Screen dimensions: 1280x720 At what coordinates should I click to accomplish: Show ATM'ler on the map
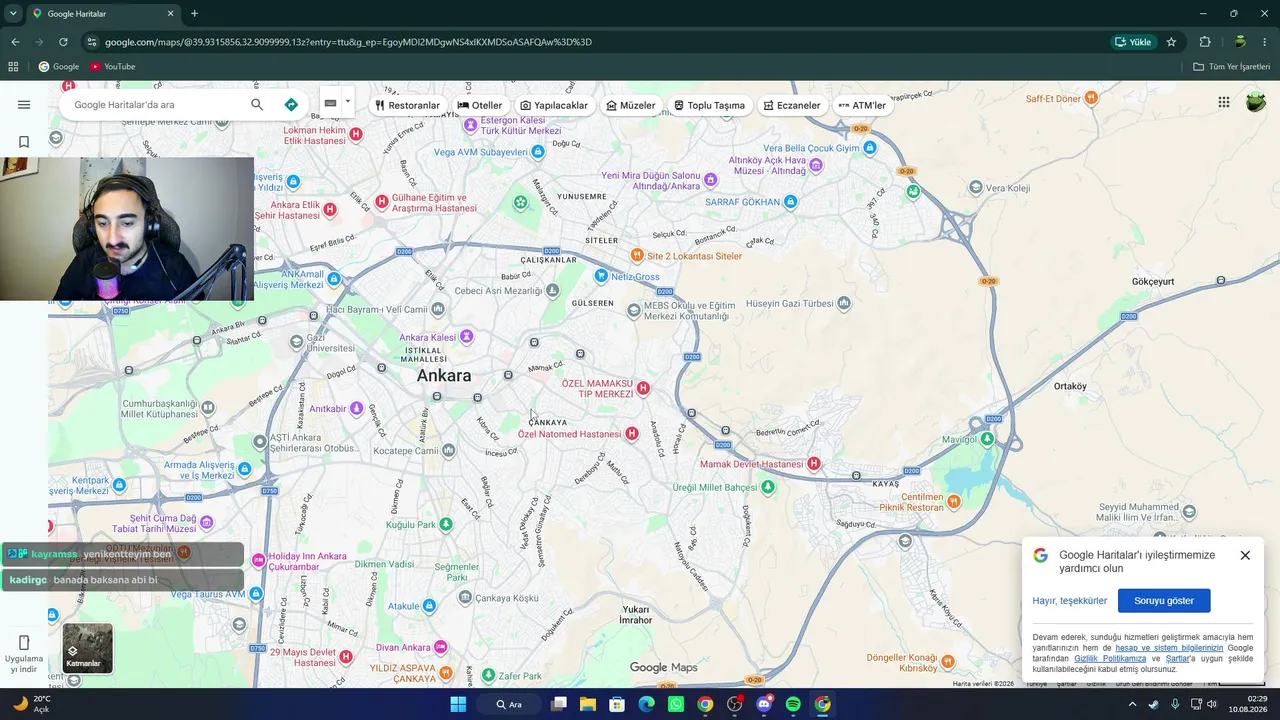[x=862, y=105]
